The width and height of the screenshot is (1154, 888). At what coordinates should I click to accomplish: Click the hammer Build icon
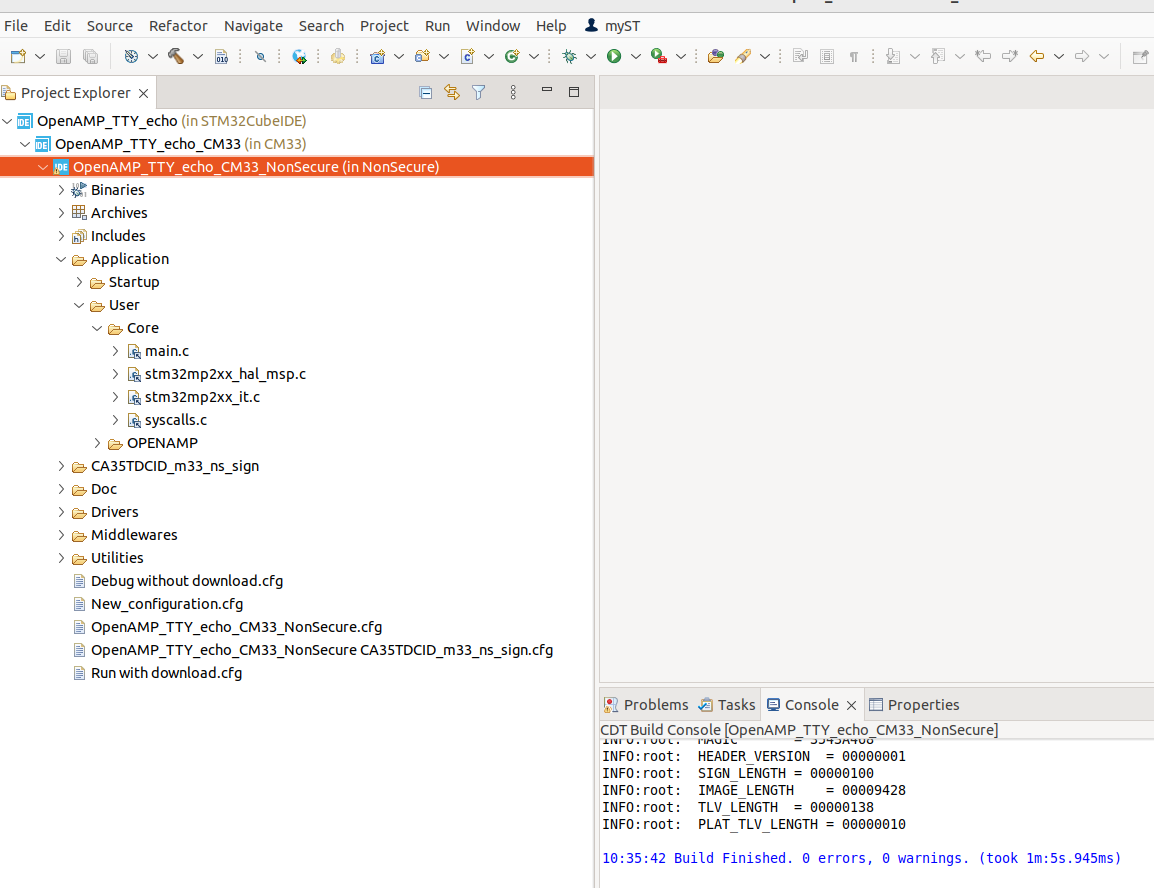point(176,56)
